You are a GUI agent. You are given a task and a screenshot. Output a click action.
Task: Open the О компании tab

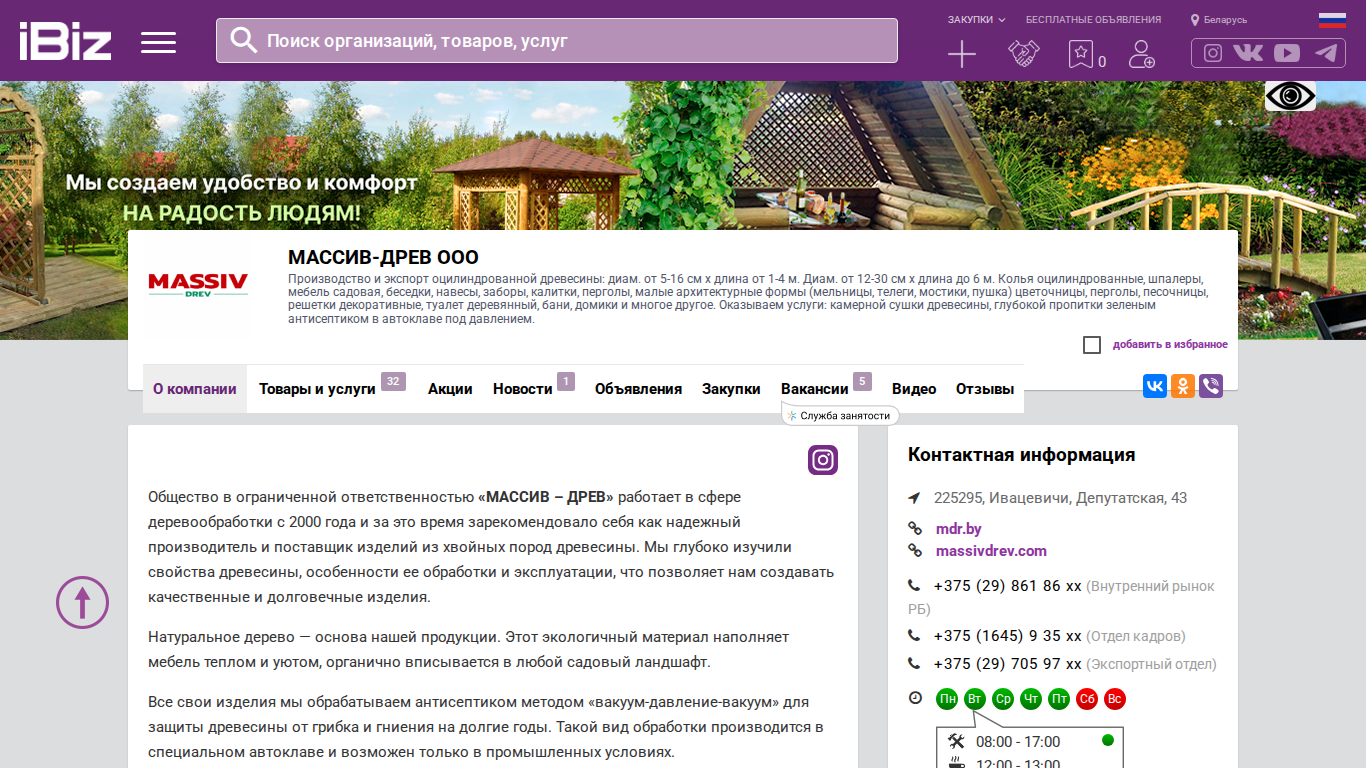195,389
